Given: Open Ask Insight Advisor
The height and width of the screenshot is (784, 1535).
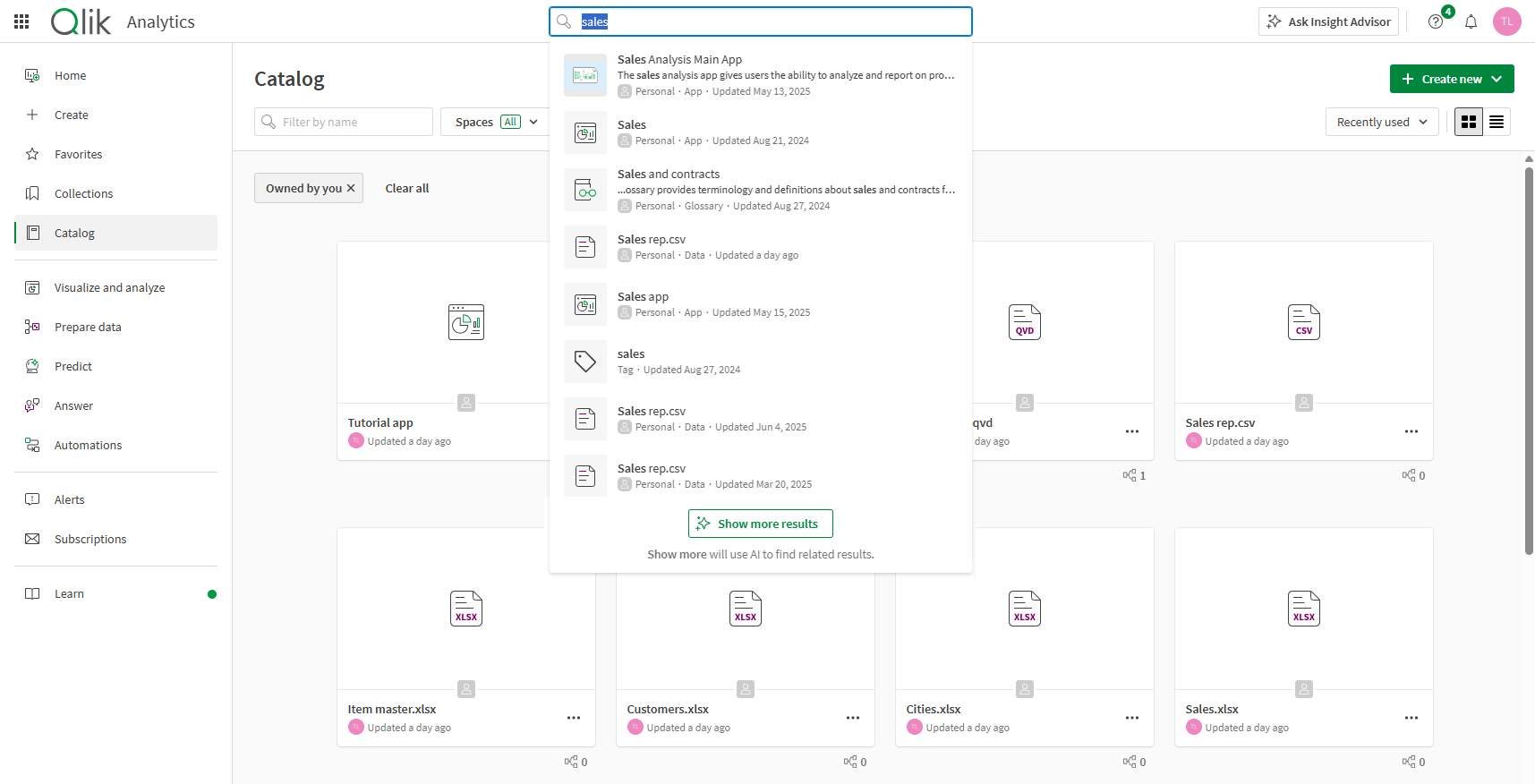Looking at the screenshot, I should pos(1328,21).
